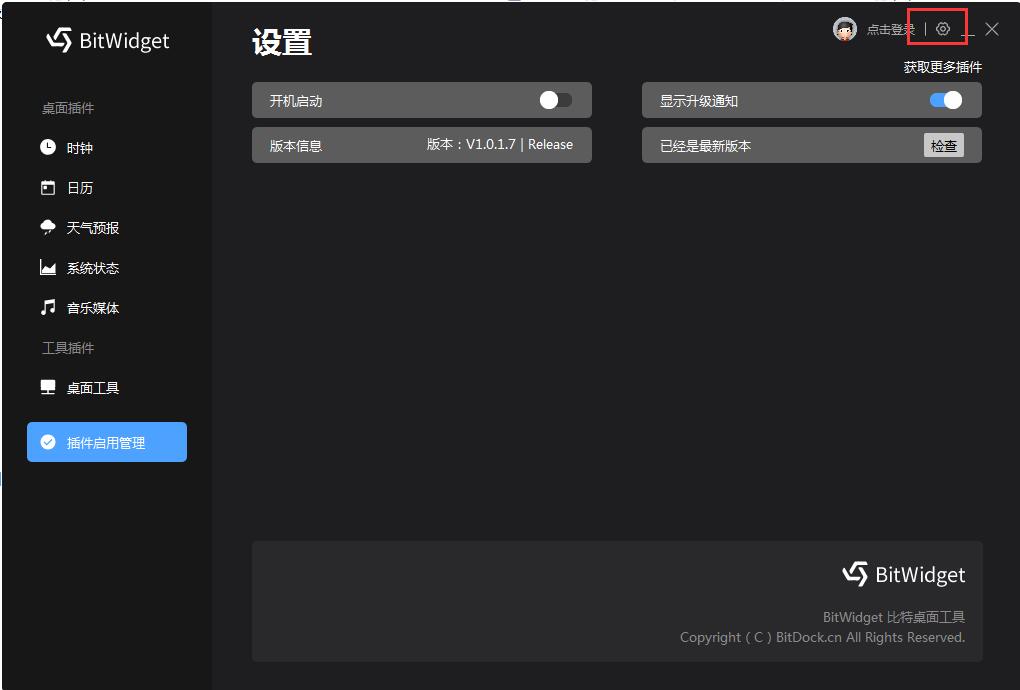Click the 工具插件 section label
1020x690 pixels.
tap(68, 348)
